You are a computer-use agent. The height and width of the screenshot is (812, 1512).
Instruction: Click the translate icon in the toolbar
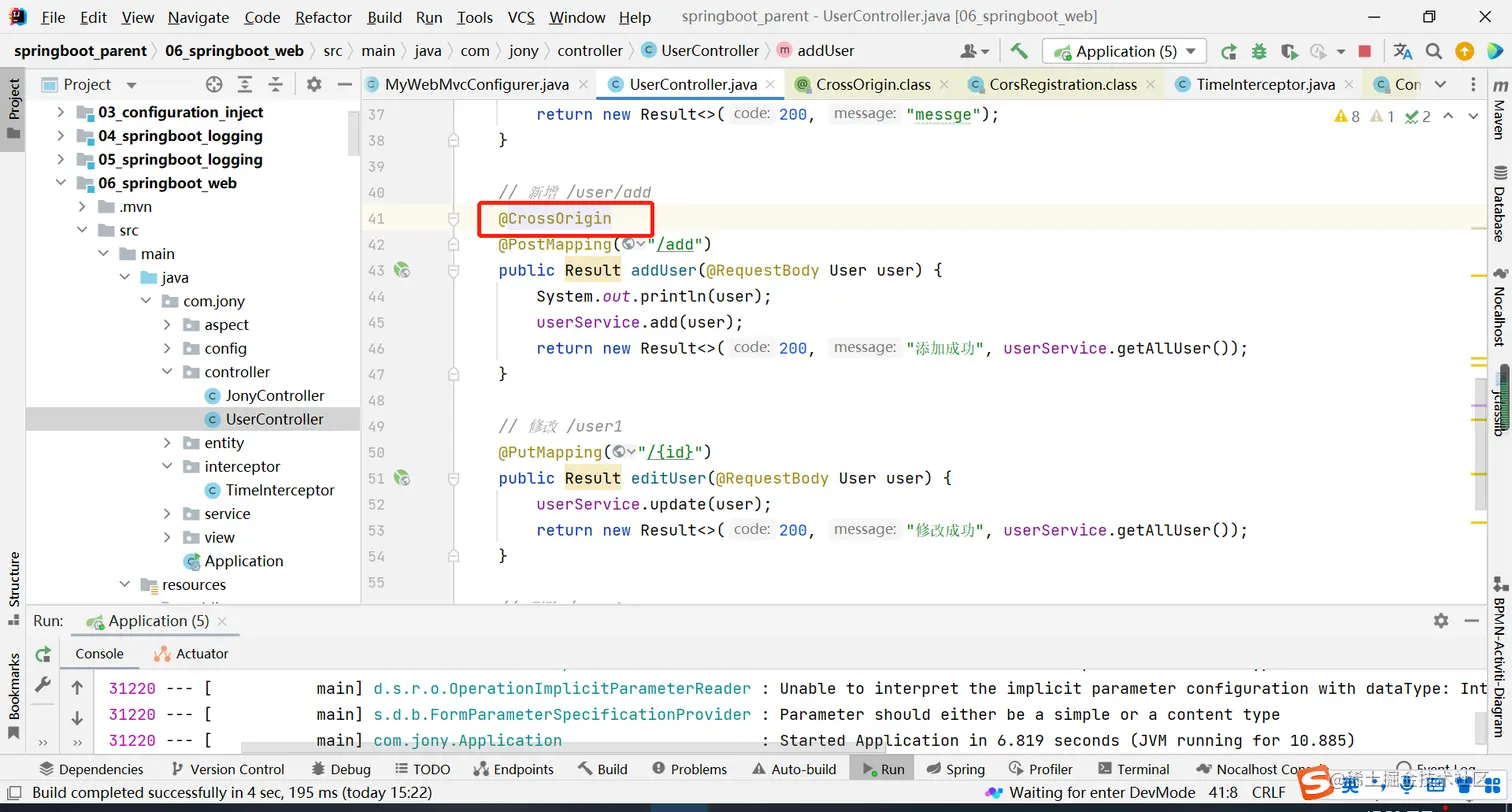coord(1403,51)
